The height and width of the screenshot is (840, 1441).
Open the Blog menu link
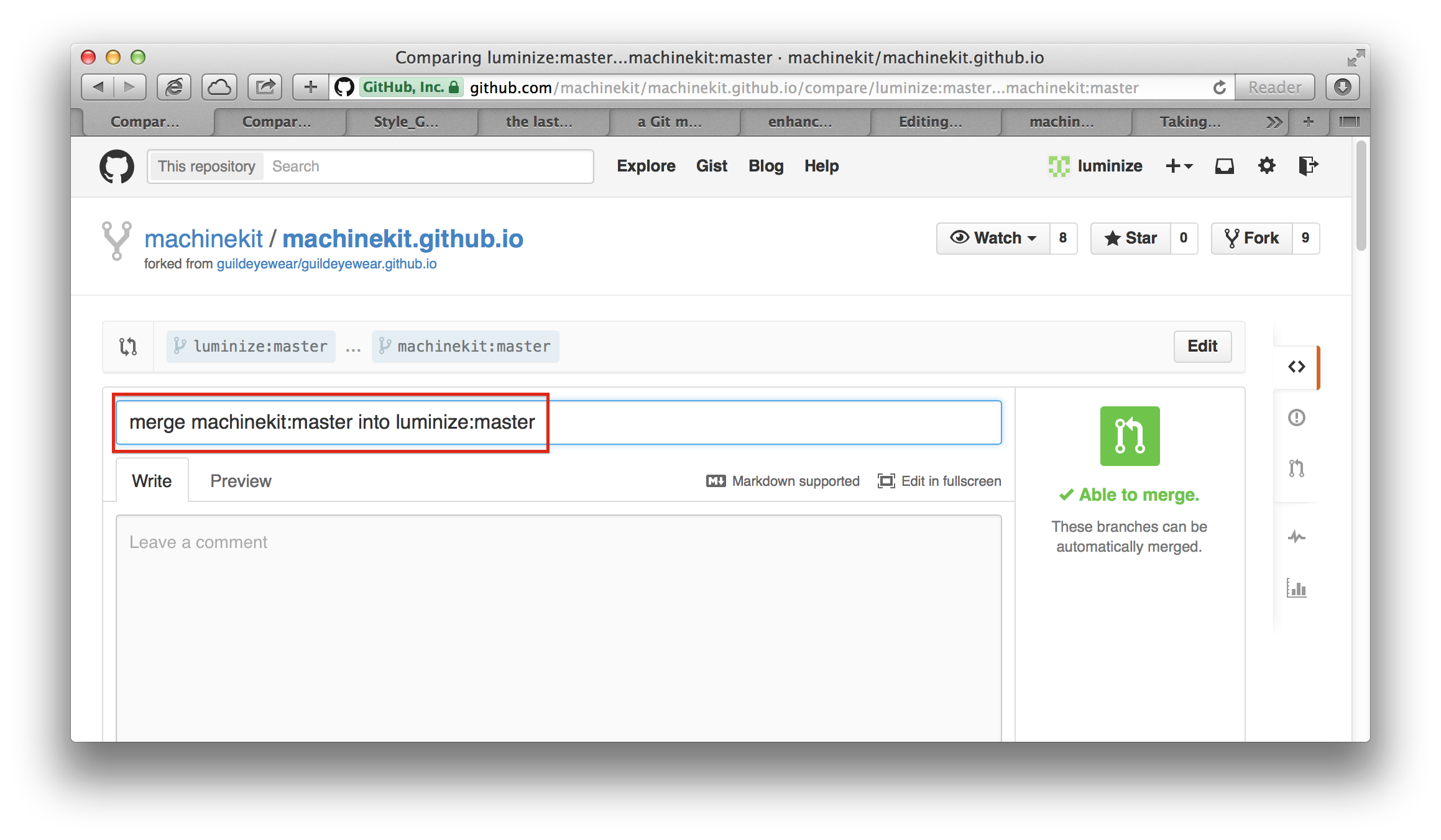tap(766, 166)
